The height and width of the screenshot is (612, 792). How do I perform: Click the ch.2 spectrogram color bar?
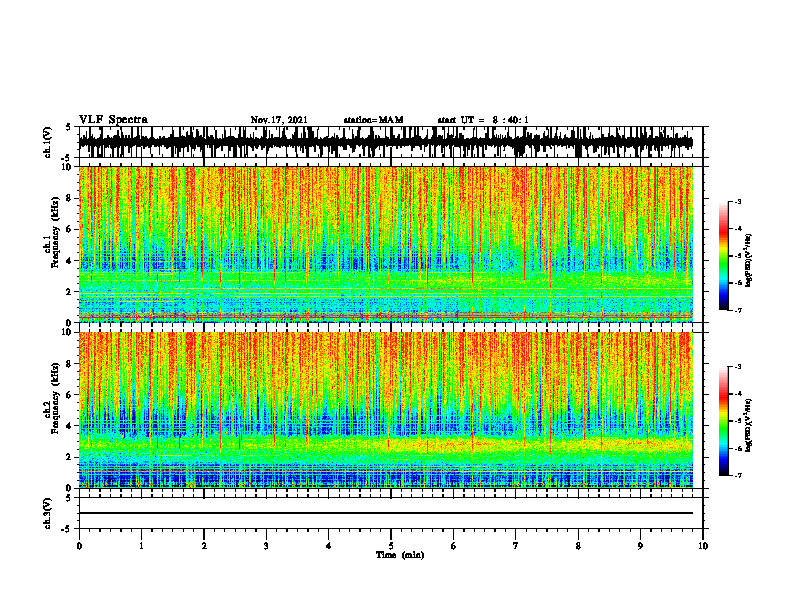point(724,421)
